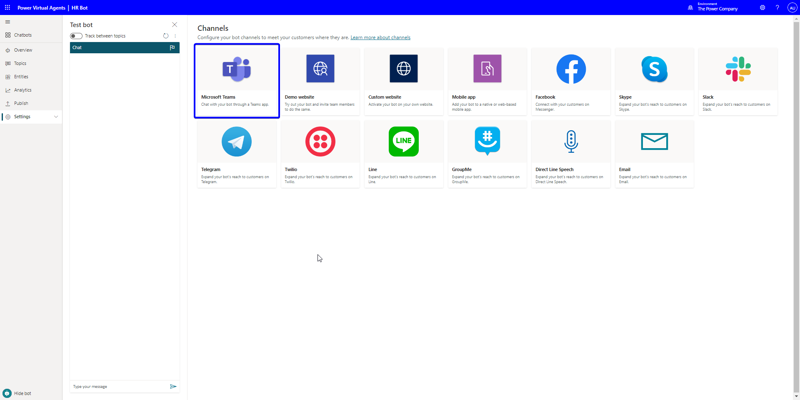Focus the Type your message field
Image resolution: width=800 pixels, height=400 pixels.
120,387
